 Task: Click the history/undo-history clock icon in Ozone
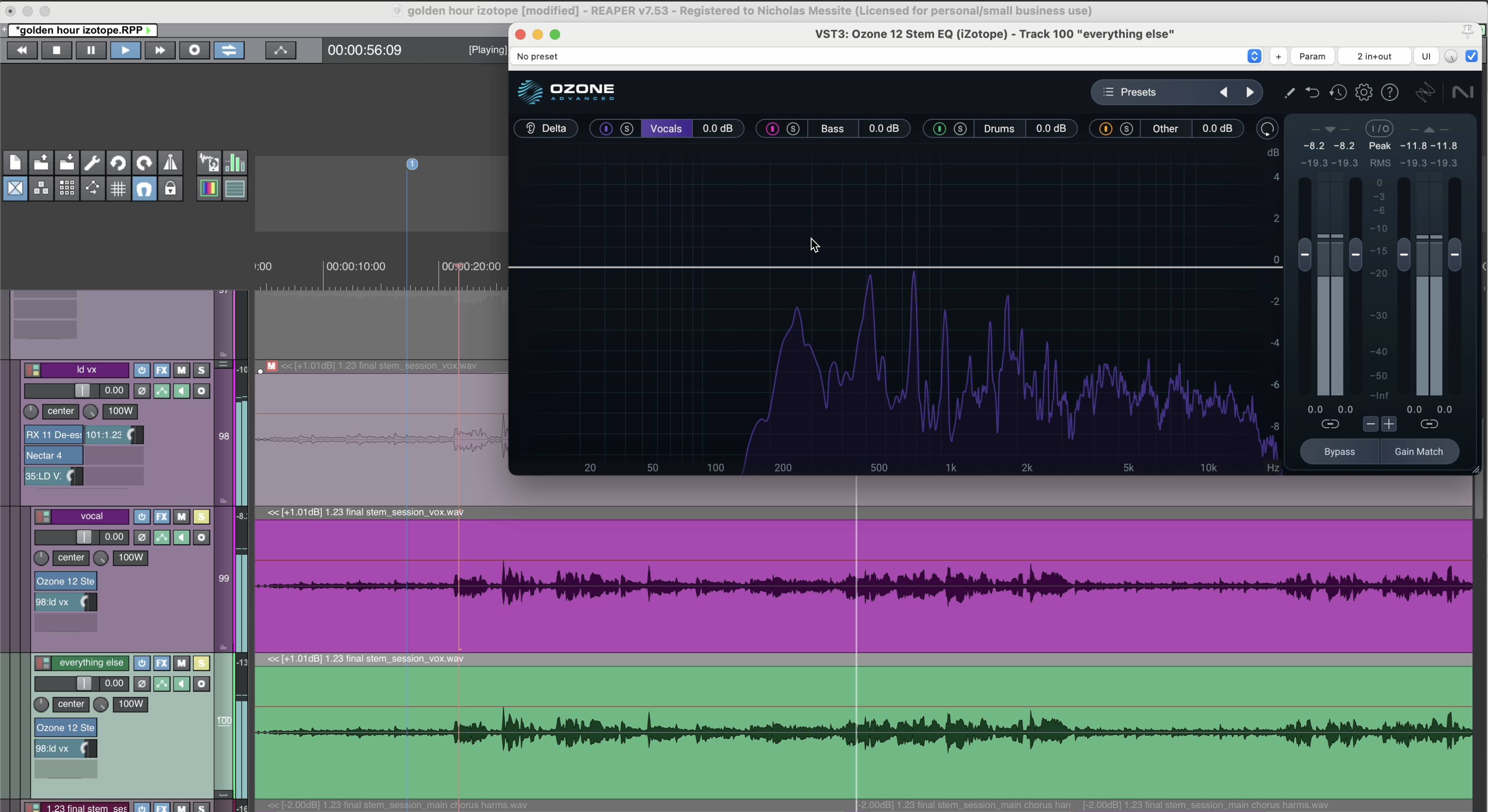coord(1338,92)
